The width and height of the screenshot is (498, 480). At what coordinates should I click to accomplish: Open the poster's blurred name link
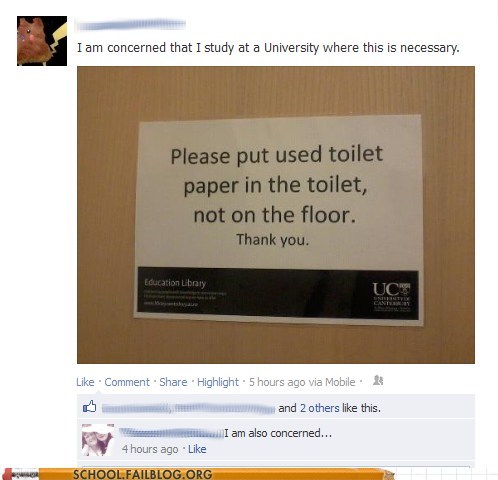point(130,25)
